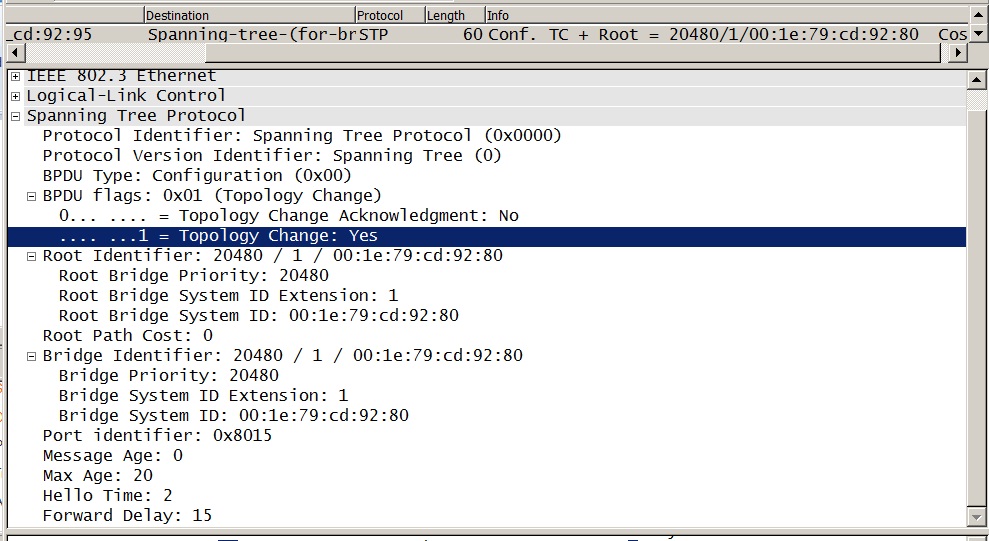Select BPDU Type: Configuration line

coord(197,177)
